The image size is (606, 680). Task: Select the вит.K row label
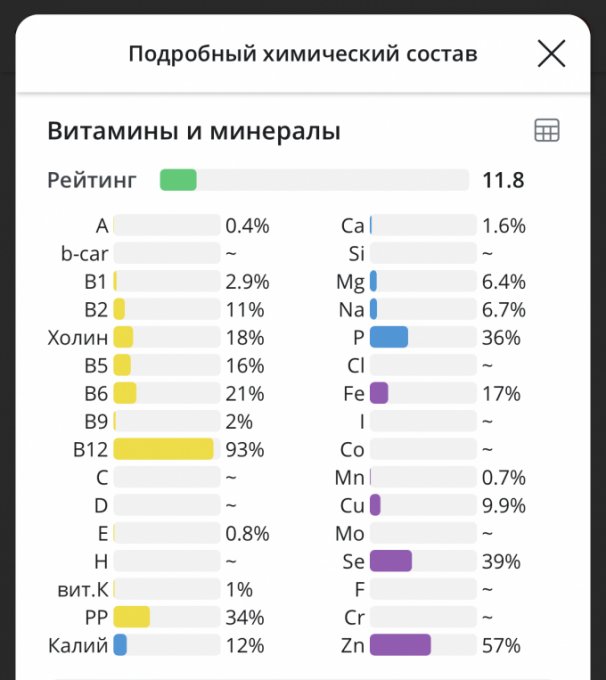[x=84, y=589]
